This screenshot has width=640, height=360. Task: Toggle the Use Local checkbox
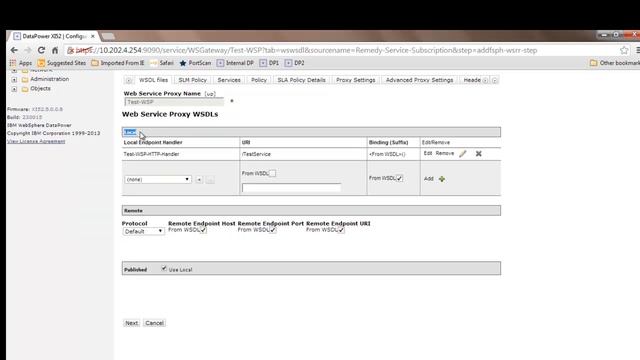click(x=164, y=268)
